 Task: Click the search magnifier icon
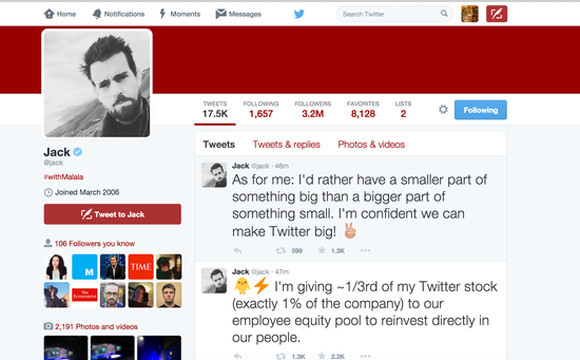pos(444,14)
